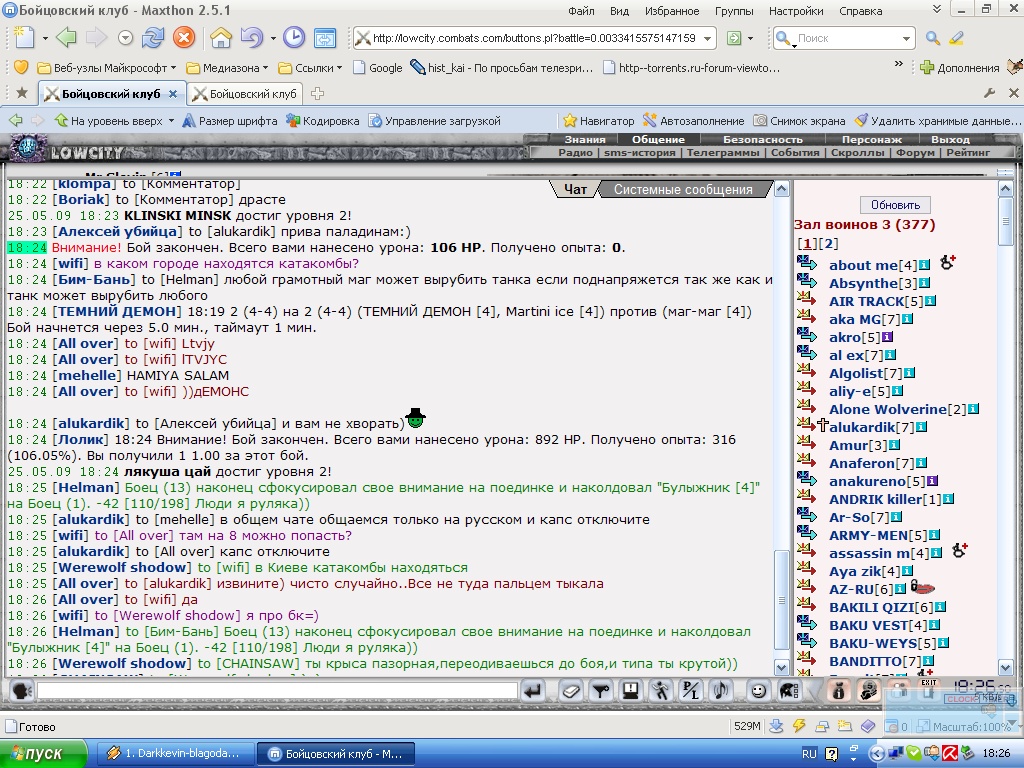Click the funnel filter icon in chat bar
This screenshot has height=768, width=1024.
601,690
